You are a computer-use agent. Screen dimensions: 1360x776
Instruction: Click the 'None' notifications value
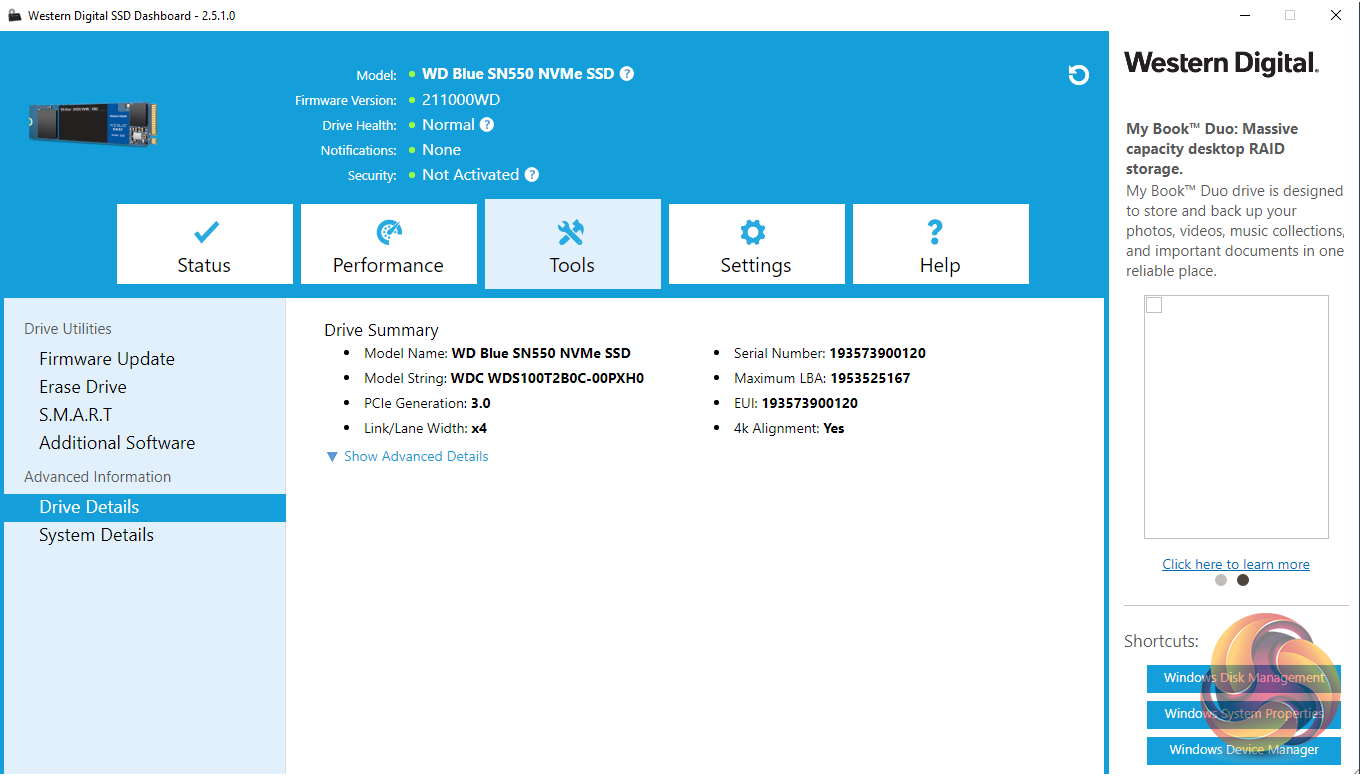coord(441,150)
